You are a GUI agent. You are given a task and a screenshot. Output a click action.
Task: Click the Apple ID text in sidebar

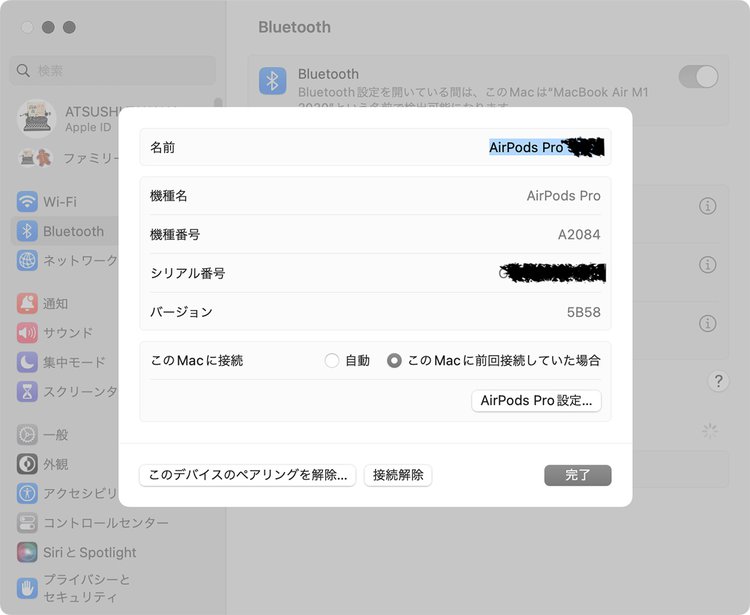tap(88, 127)
